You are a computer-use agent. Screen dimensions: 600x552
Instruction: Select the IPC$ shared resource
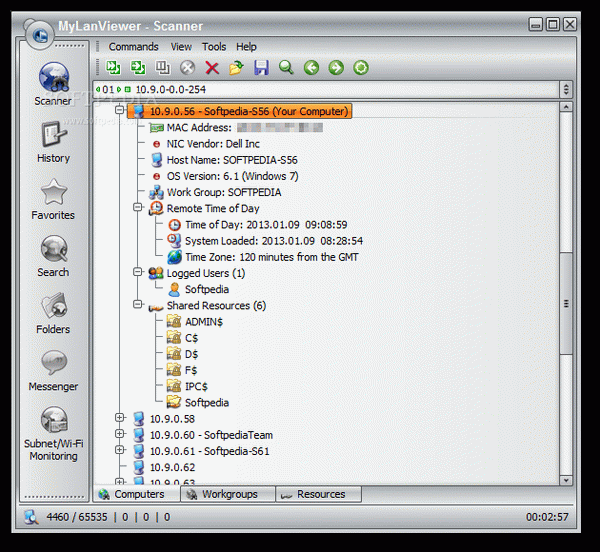click(x=187, y=386)
